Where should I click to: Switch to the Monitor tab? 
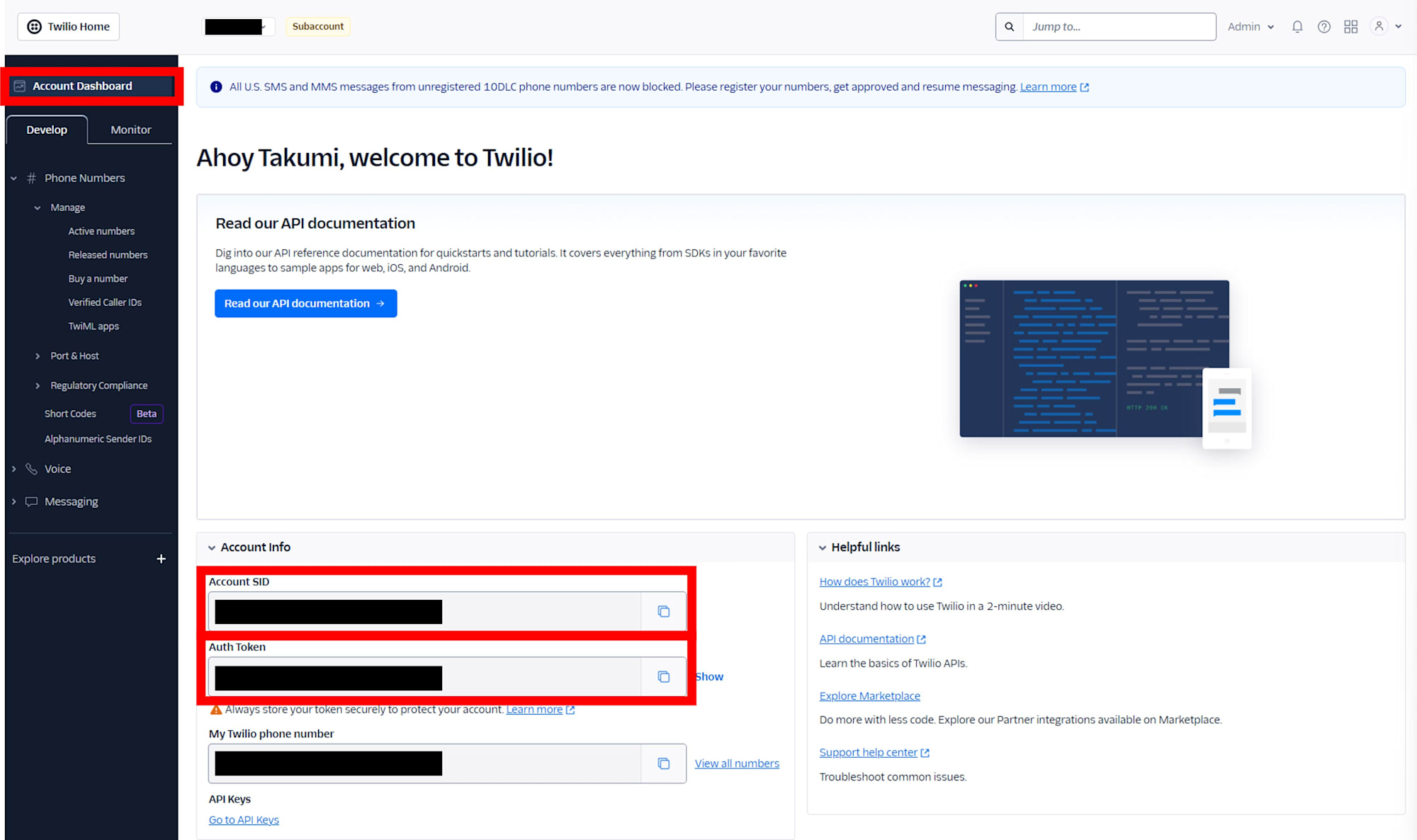pyautogui.click(x=130, y=130)
